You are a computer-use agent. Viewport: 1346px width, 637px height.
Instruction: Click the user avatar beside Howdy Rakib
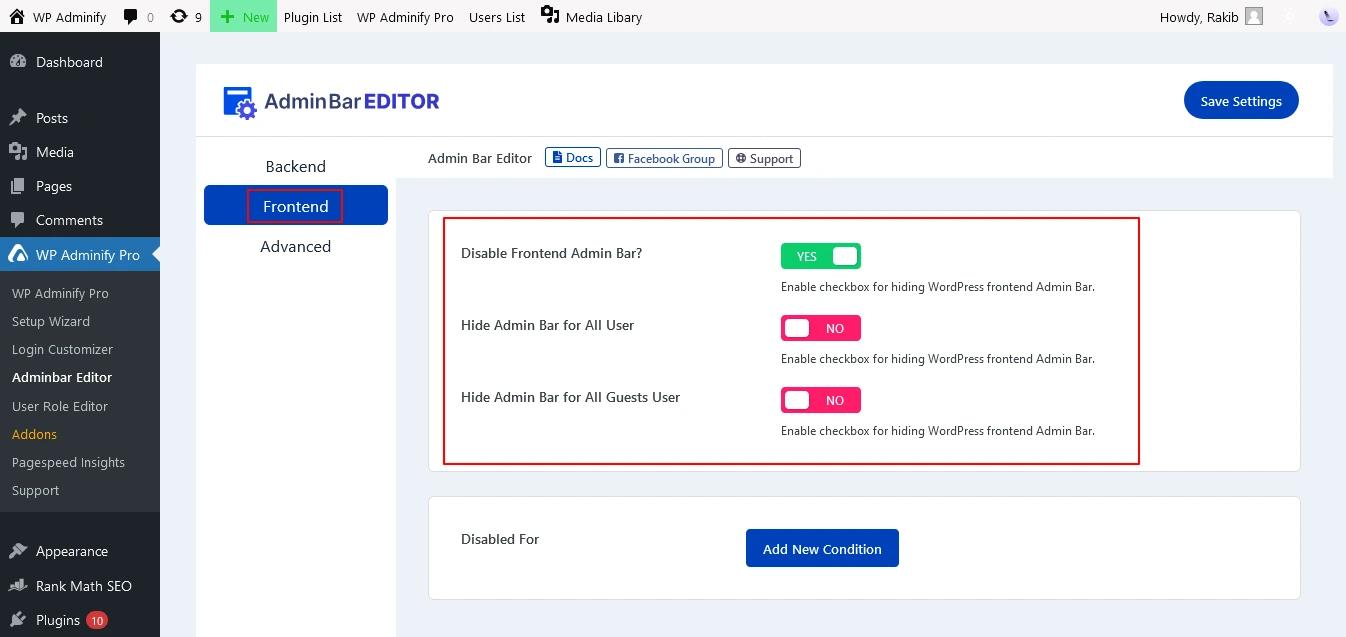pyautogui.click(x=1253, y=16)
